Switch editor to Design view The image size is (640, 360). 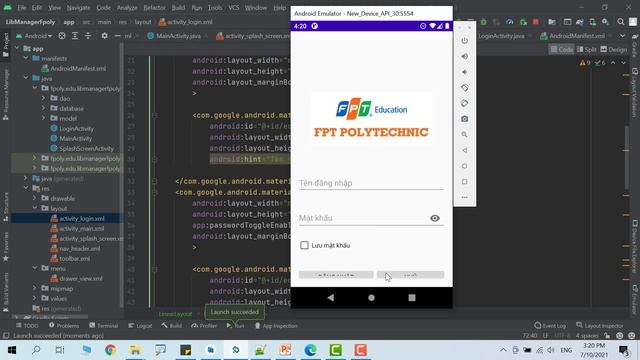[x=613, y=49]
